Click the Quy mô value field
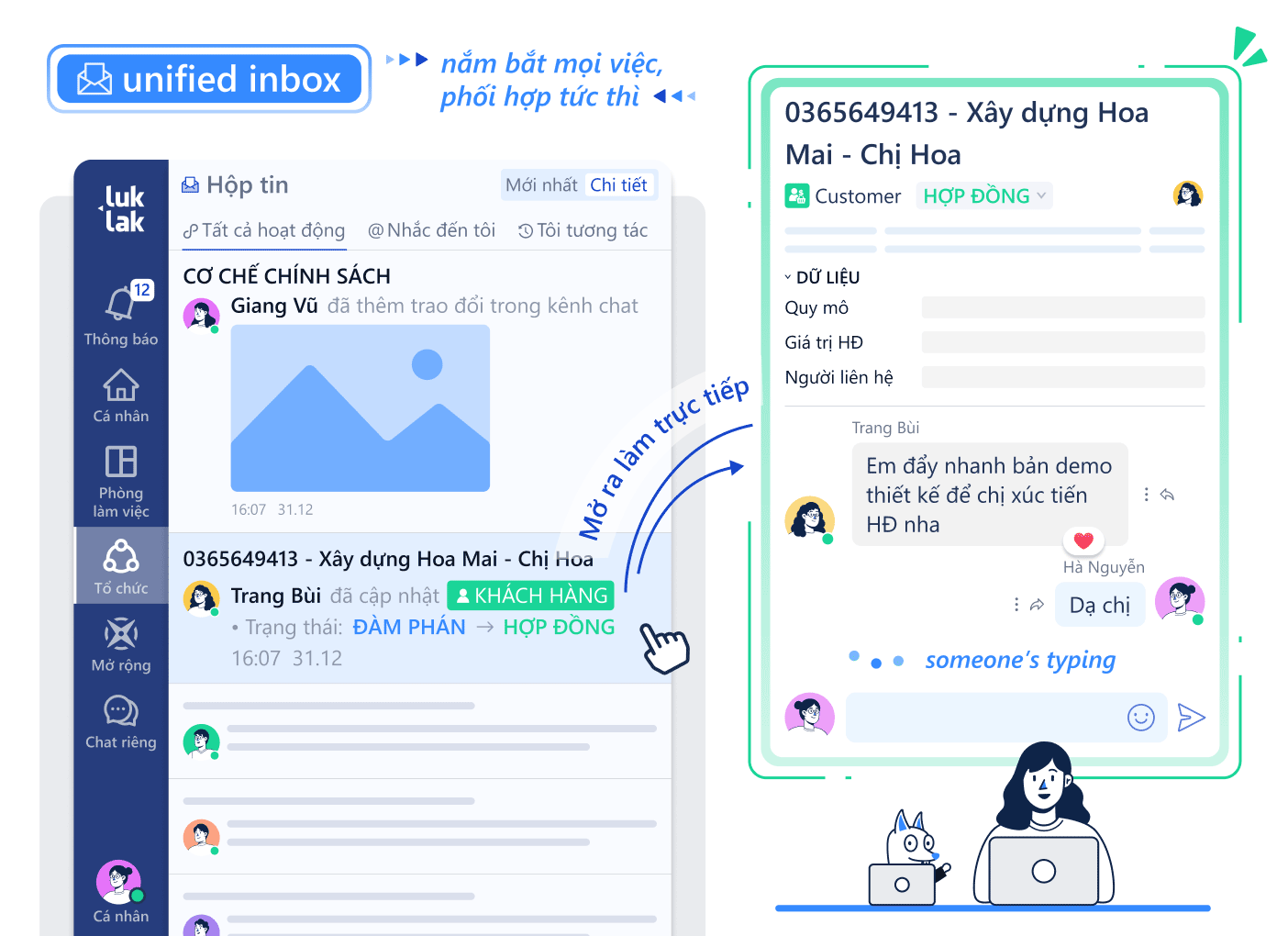Screen dimensions: 1288x936 click(x=1063, y=307)
